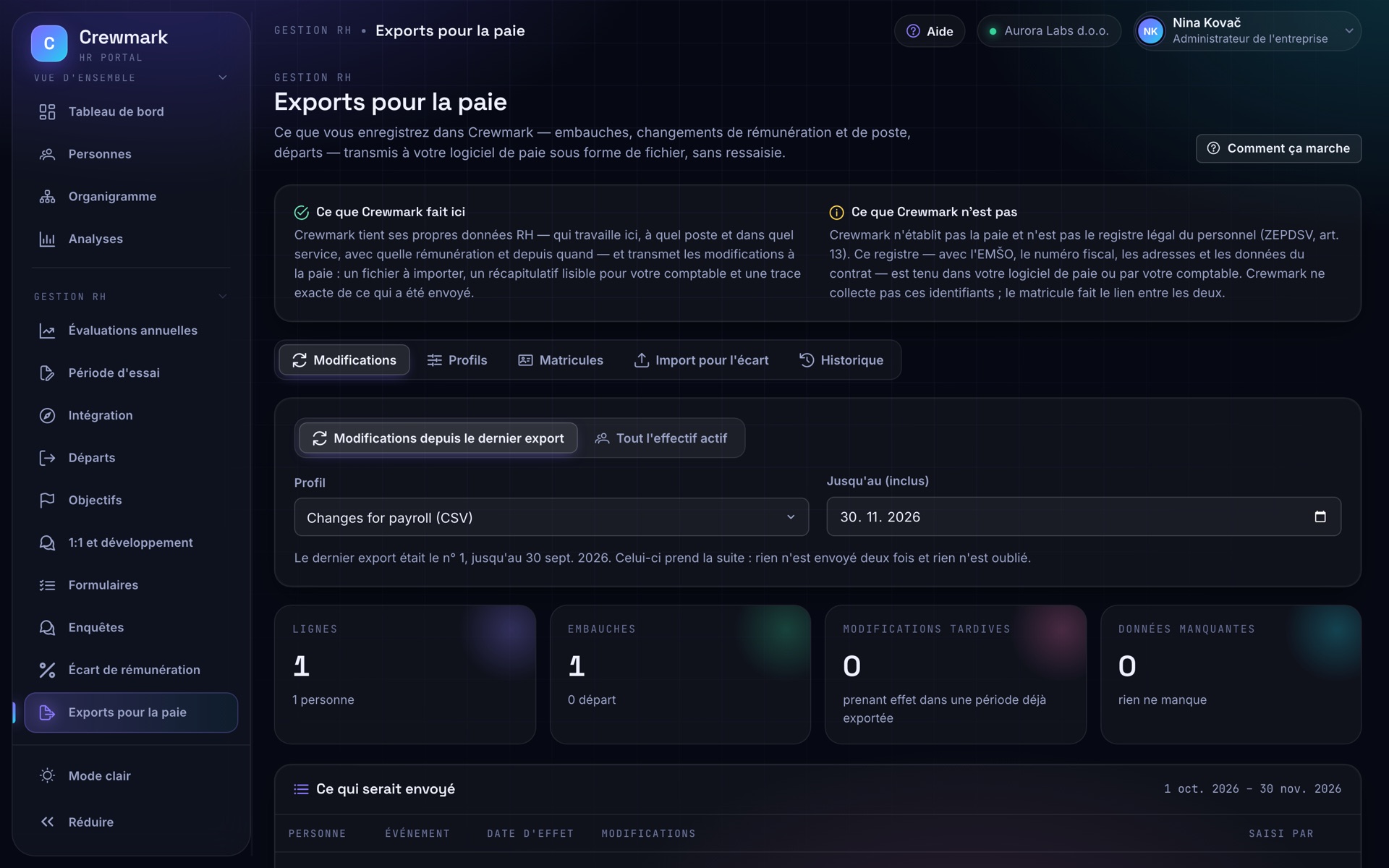Image resolution: width=1389 pixels, height=868 pixels.
Task: Open Évaluations annuelles chart icon
Action: 47,331
